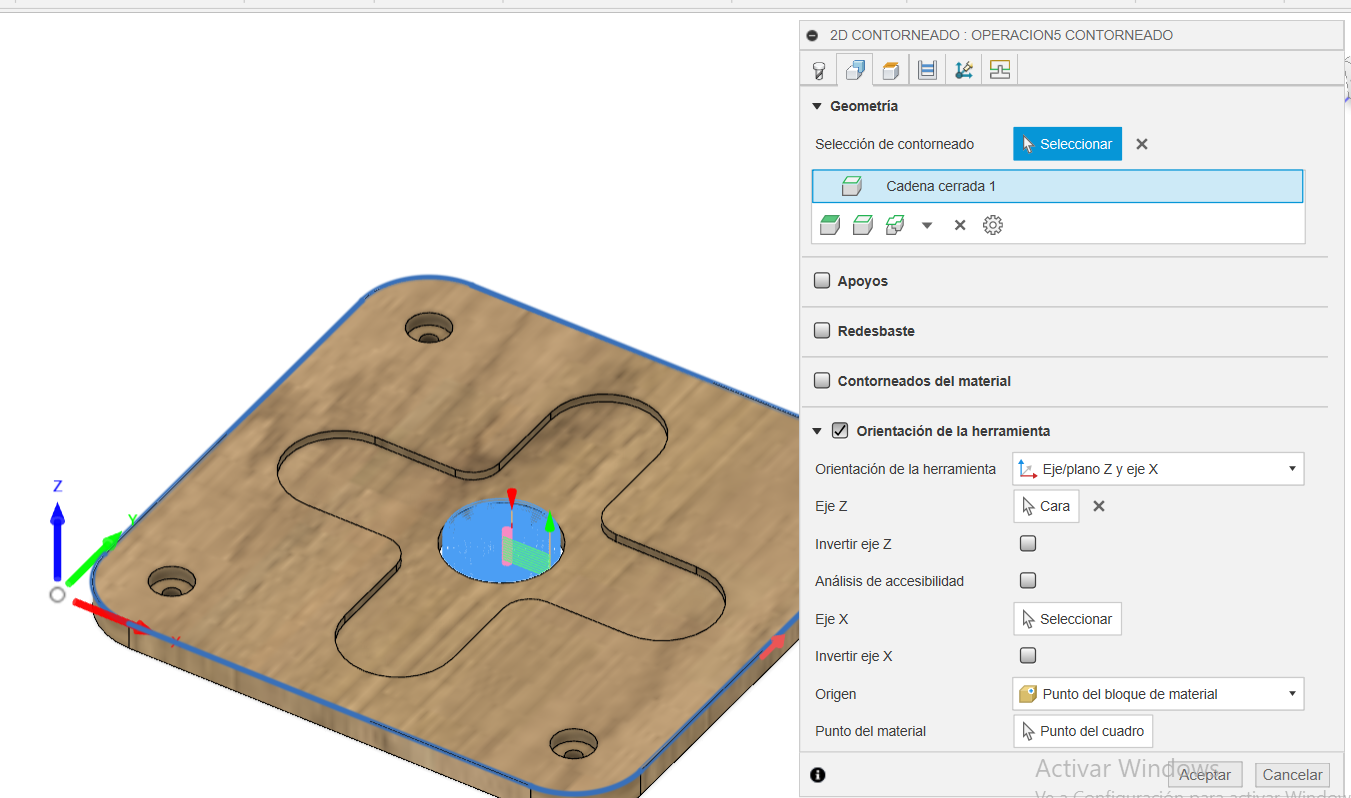
Task: Click the white origin circle of the triad
Action: pyautogui.click(x=57, y=595)
